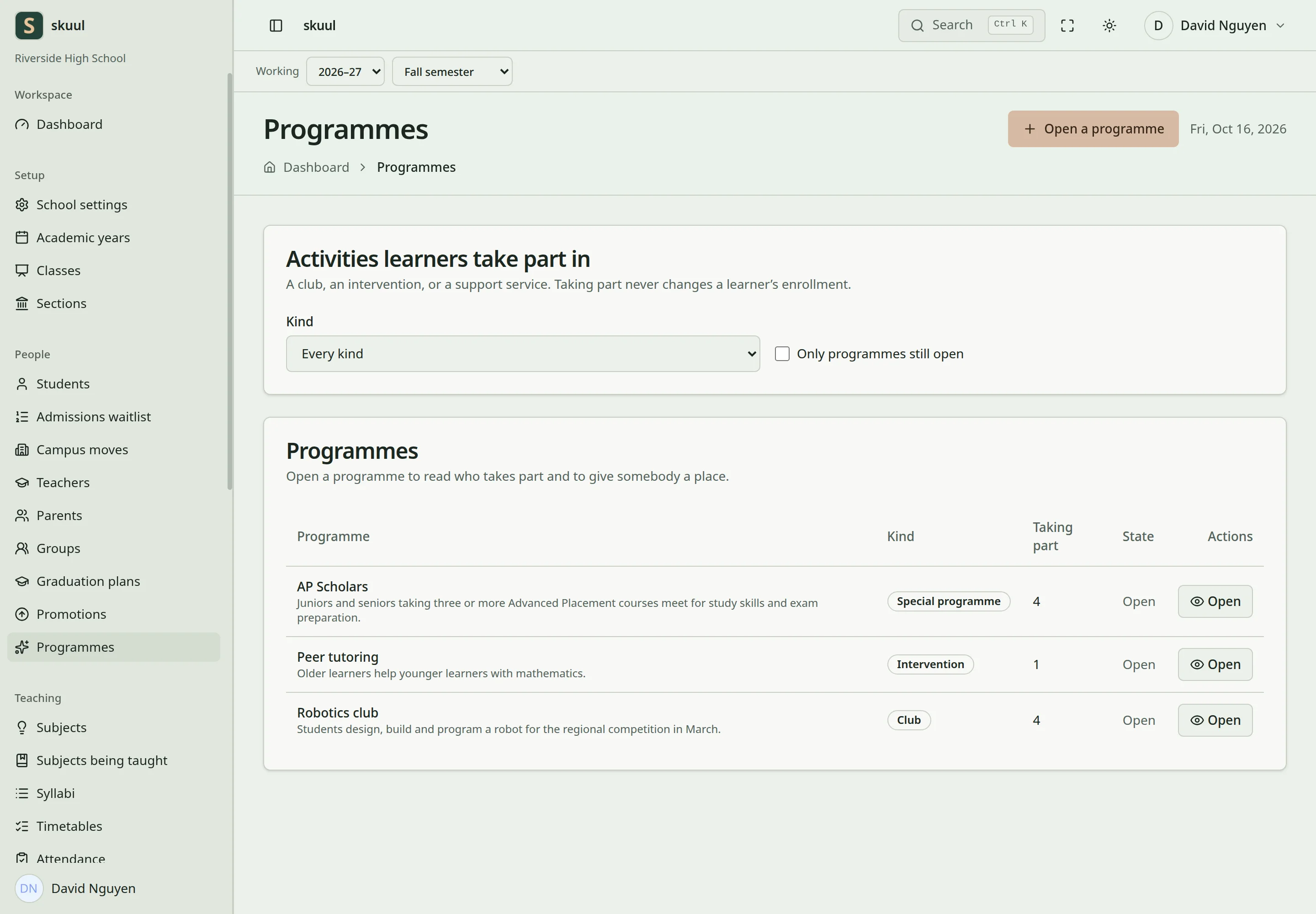Open the Fall semester dropdown

click(452, 72)
